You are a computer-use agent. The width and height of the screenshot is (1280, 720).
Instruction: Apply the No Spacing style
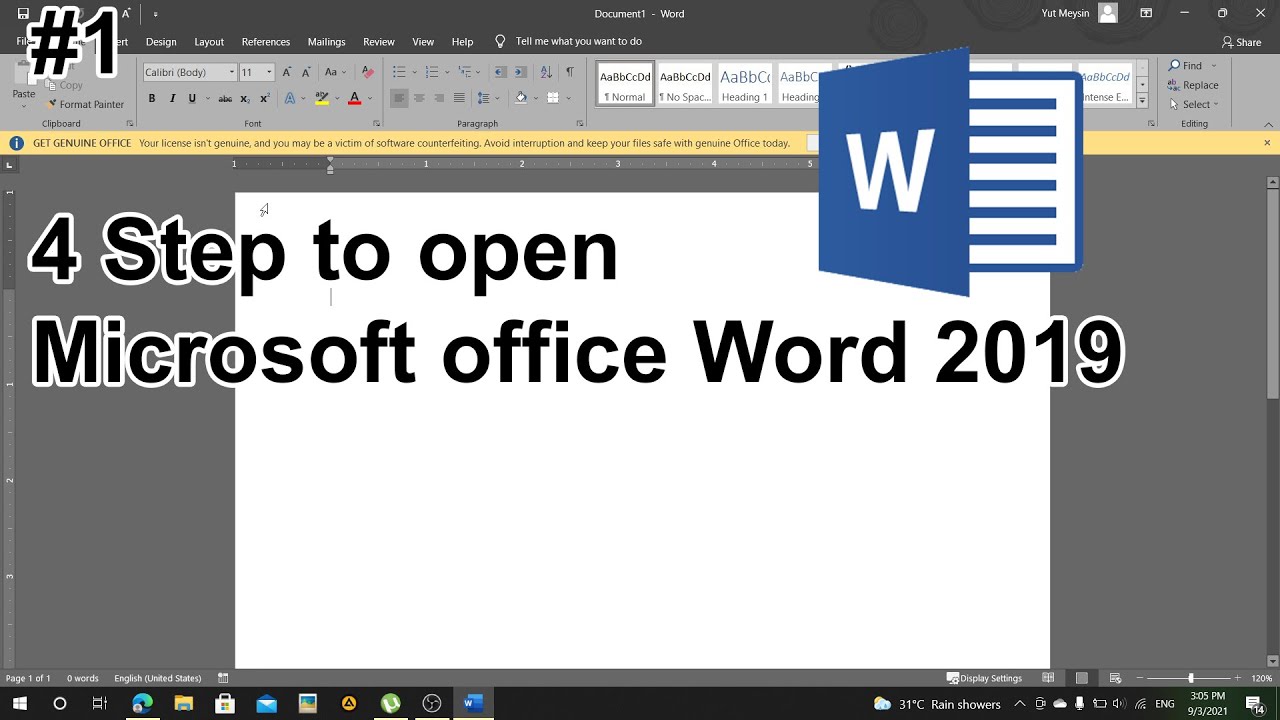(685, 84)
